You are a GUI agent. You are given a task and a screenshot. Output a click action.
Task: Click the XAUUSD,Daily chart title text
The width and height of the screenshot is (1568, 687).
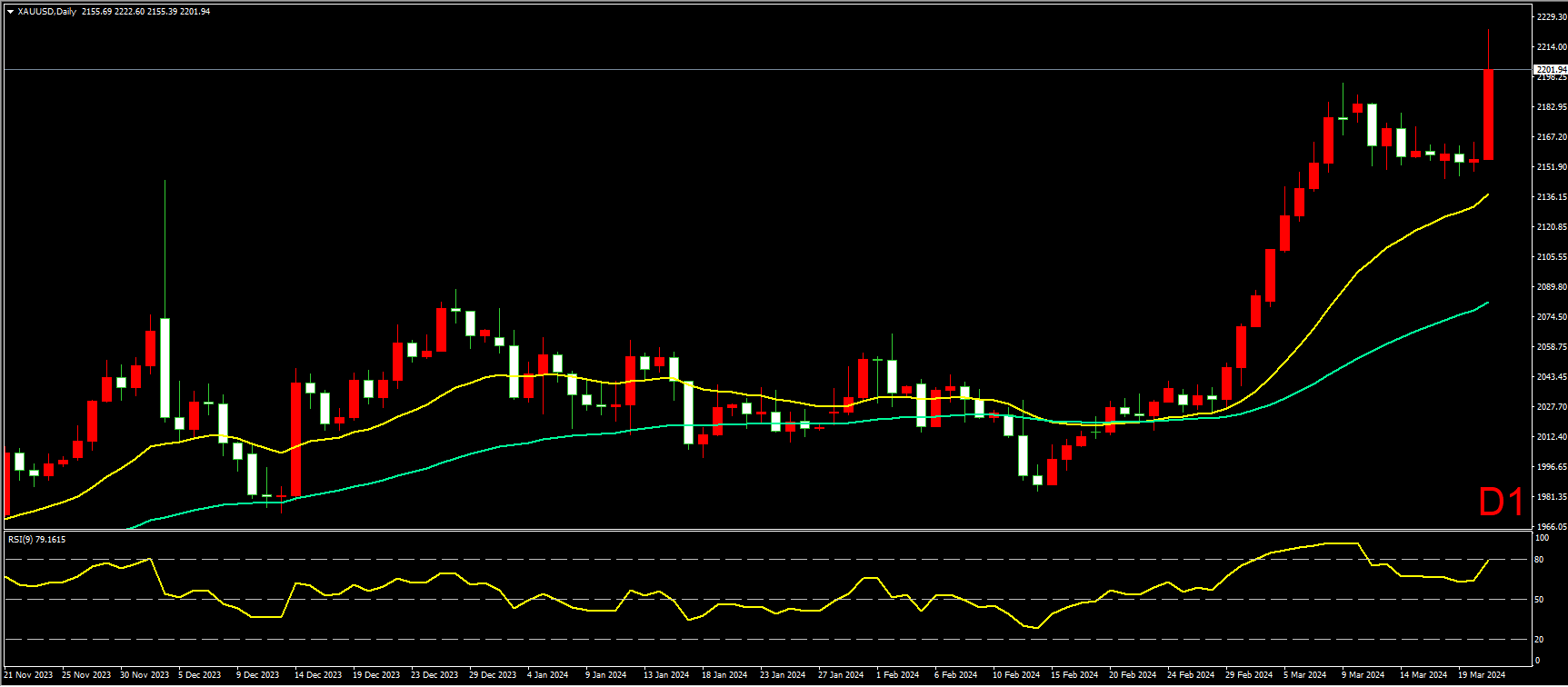click(x=46, y=12)
